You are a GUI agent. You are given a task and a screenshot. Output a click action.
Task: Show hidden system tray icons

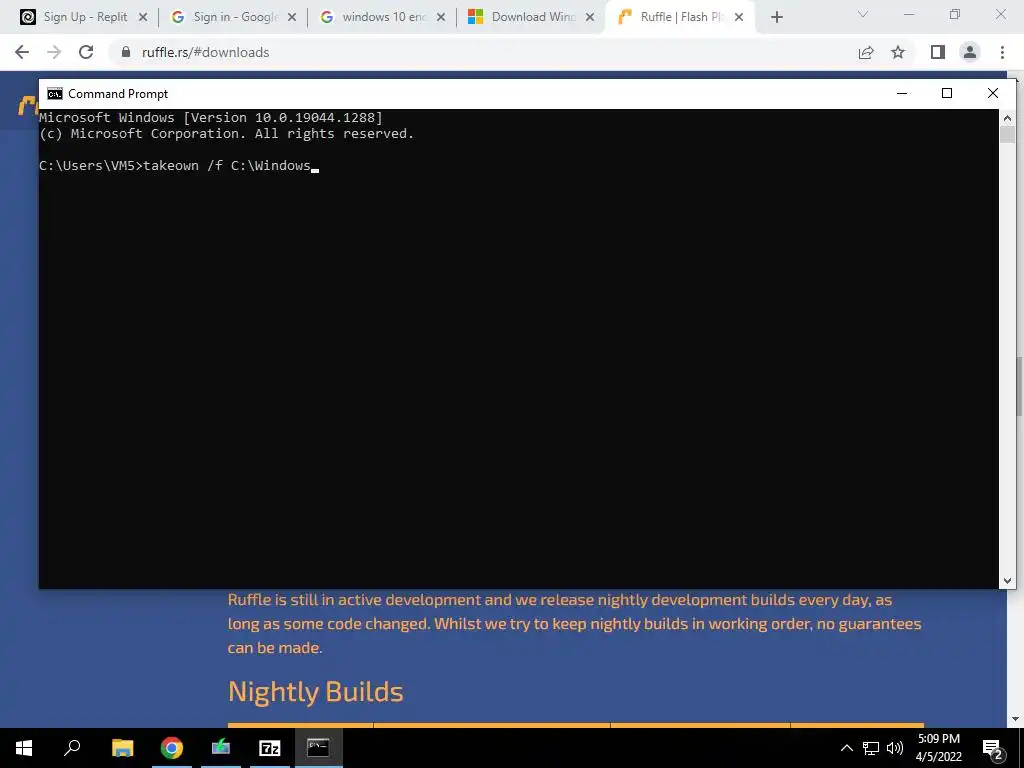pyautogui.click(x=846, y=748)
